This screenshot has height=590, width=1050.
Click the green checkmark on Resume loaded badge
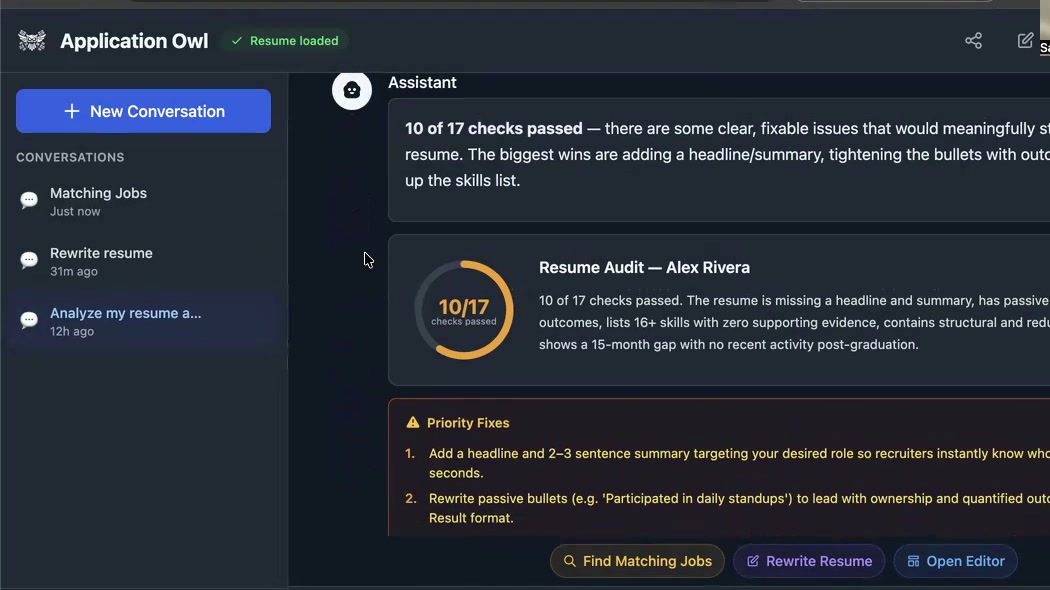tap(237, 41)
